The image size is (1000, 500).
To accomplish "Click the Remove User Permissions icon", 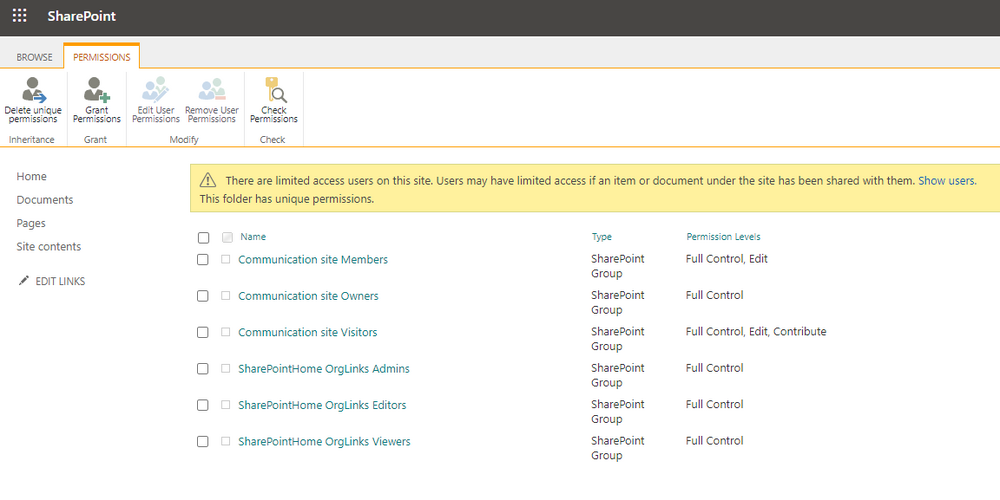I will coord(212,90).
